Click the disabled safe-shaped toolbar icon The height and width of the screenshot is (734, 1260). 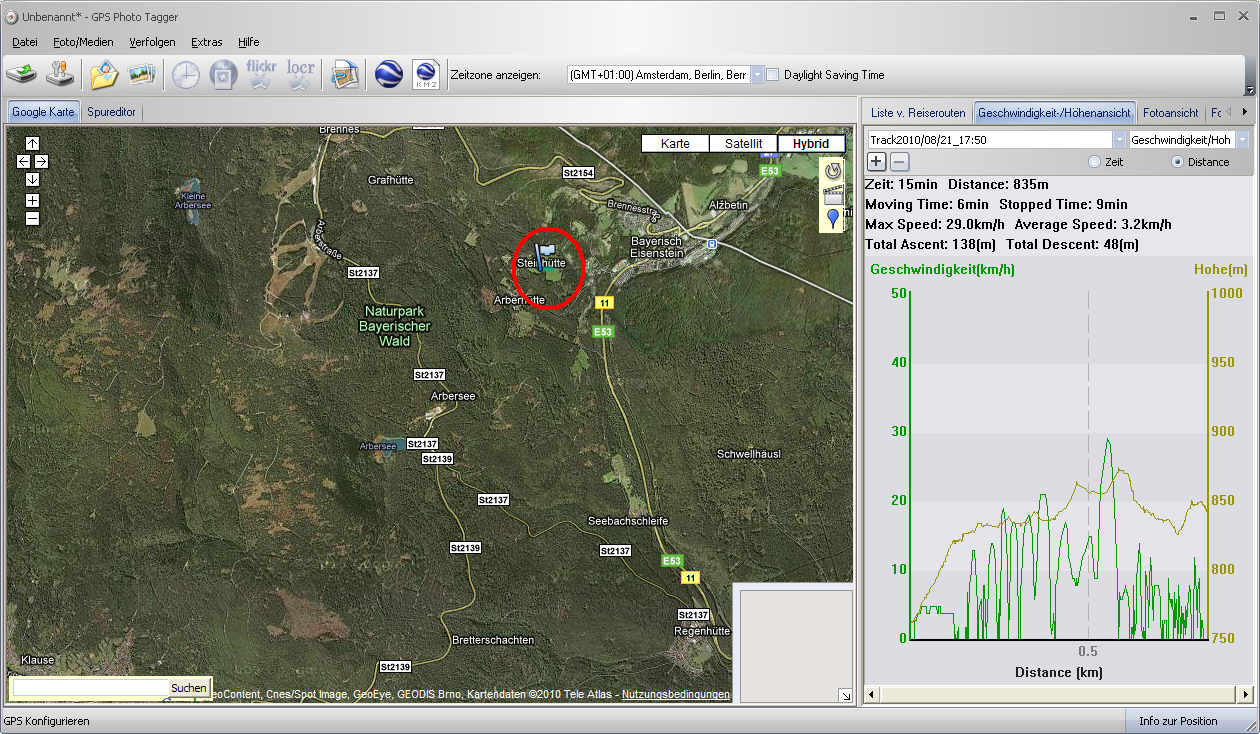click(x=222, y=74)
